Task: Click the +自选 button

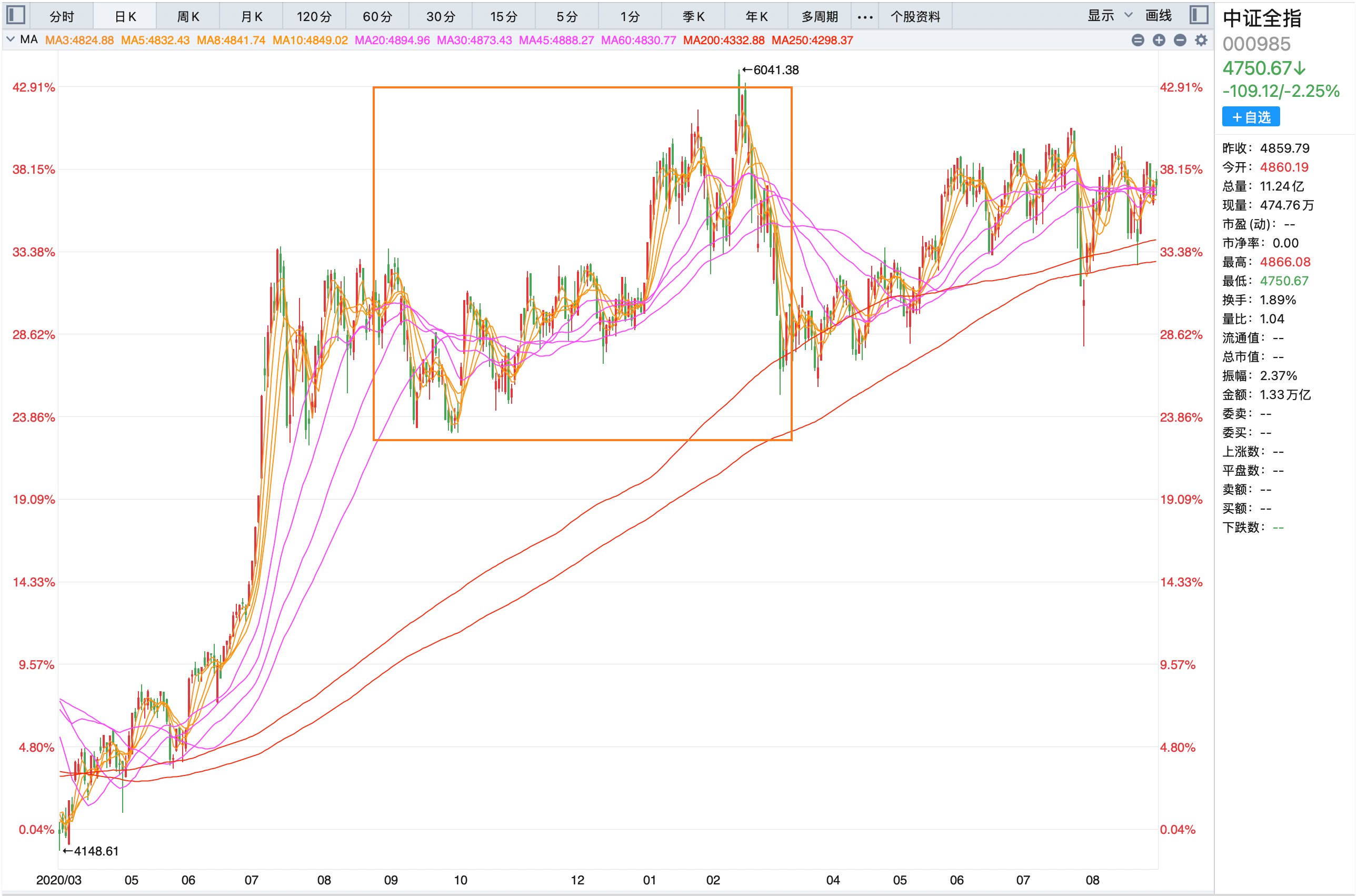Action: pyautogui.click(x=1251, y=117)
